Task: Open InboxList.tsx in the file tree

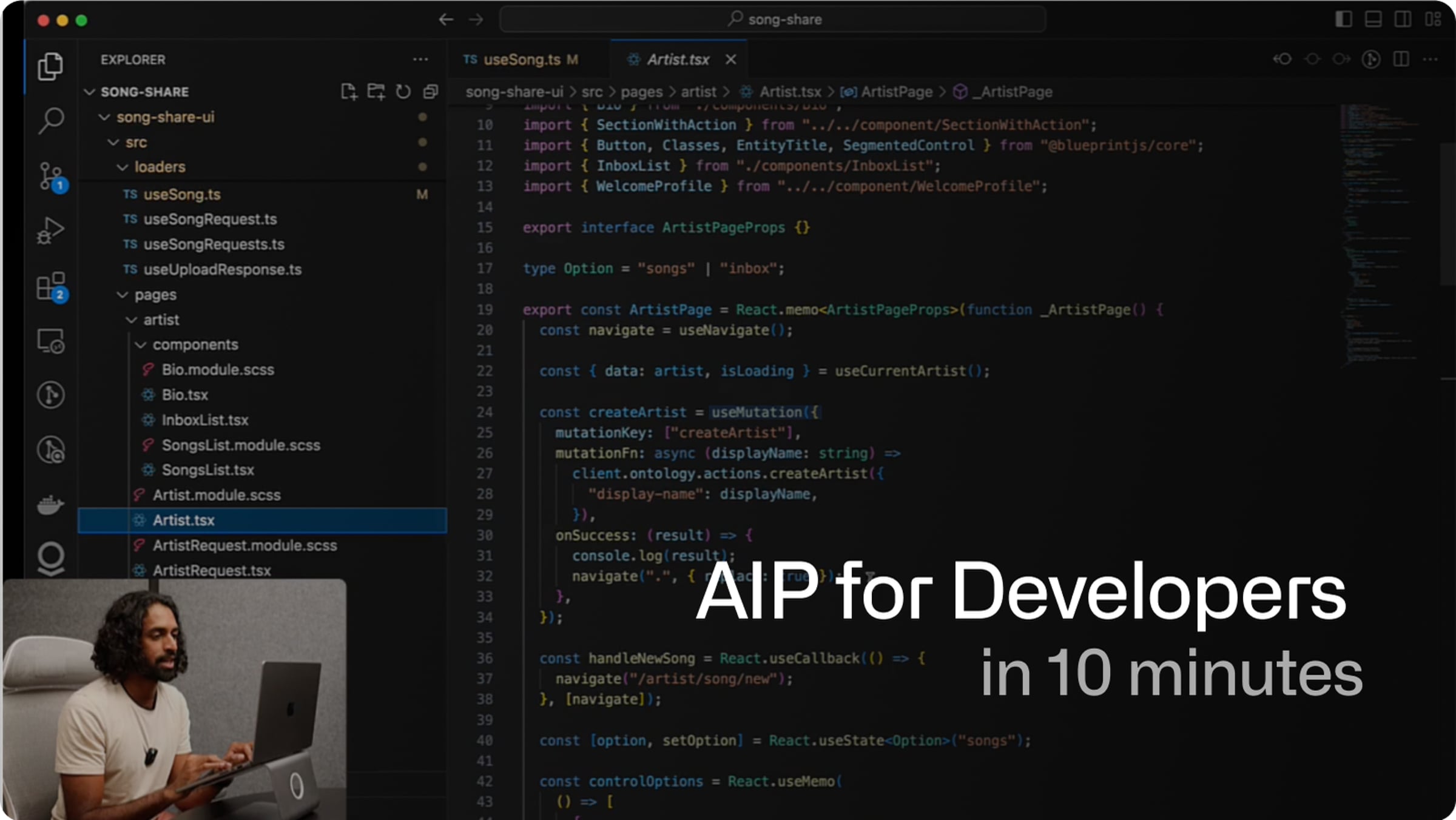Action: click(x=262, y=420)
